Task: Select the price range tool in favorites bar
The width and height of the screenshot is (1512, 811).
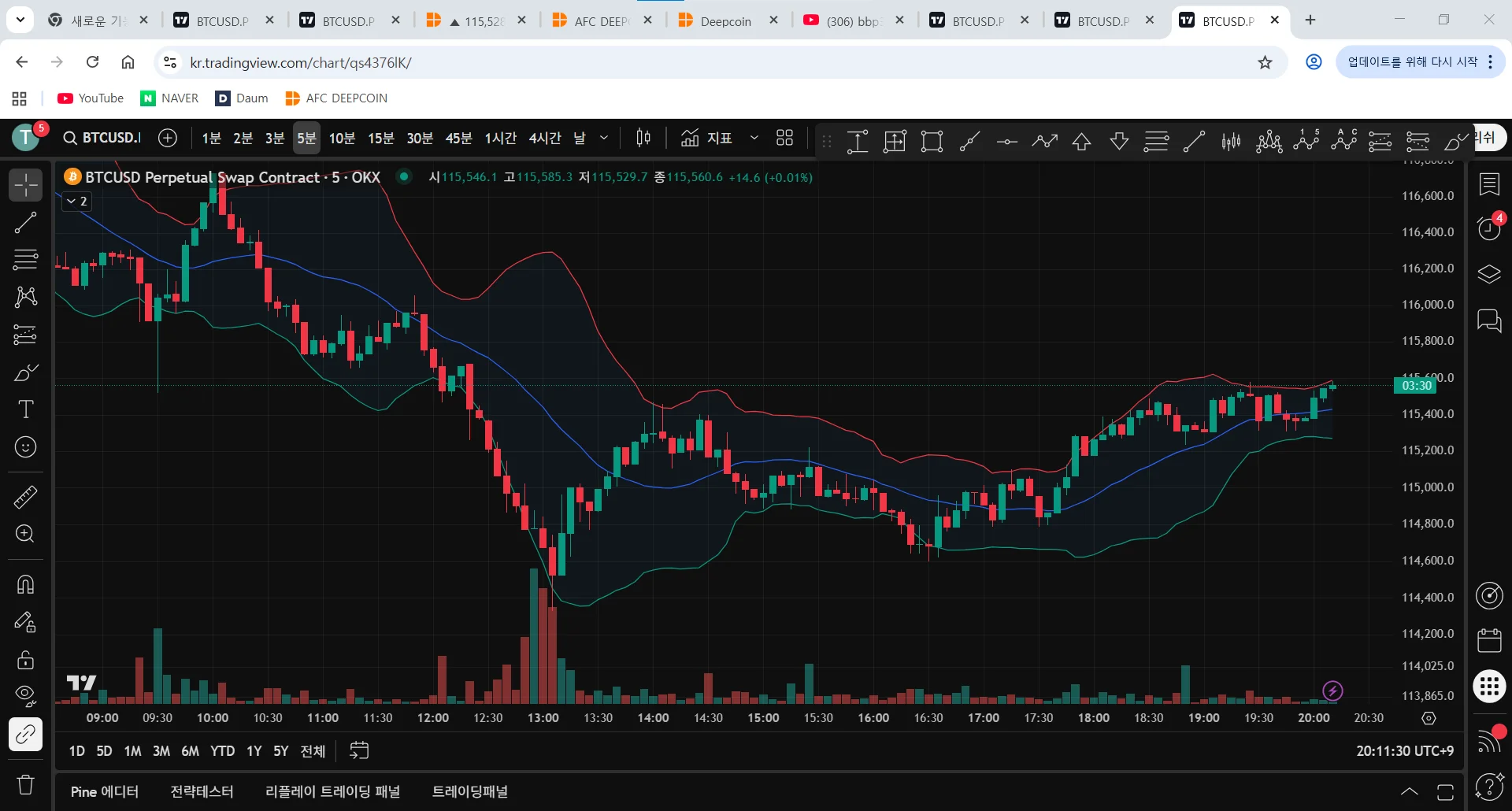Action: (858, 141)
